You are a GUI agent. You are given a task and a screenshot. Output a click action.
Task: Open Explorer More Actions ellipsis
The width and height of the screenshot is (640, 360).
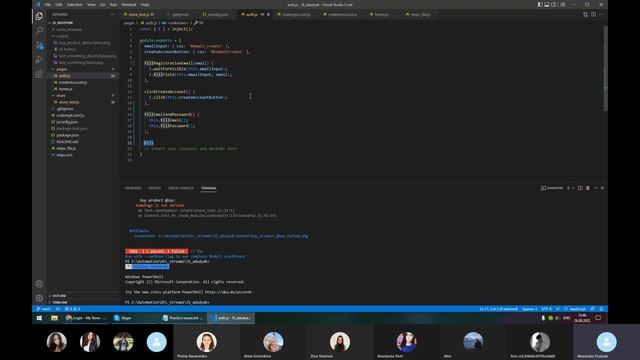112,14
